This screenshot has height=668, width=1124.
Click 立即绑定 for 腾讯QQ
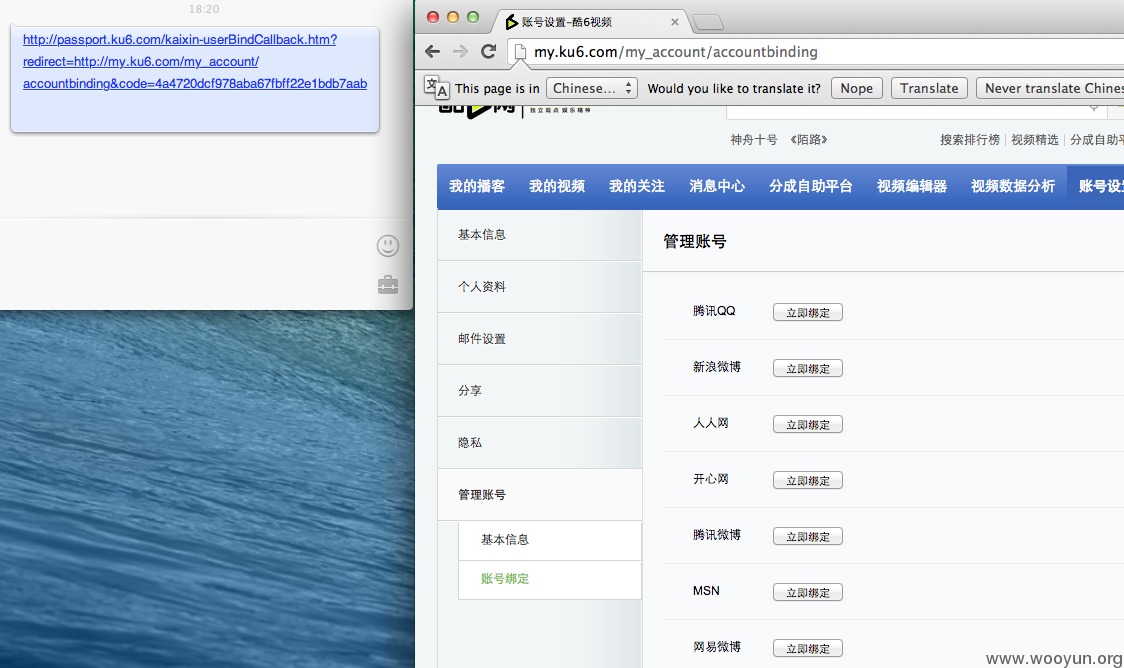pyautogui.click(x=808, y=312)
